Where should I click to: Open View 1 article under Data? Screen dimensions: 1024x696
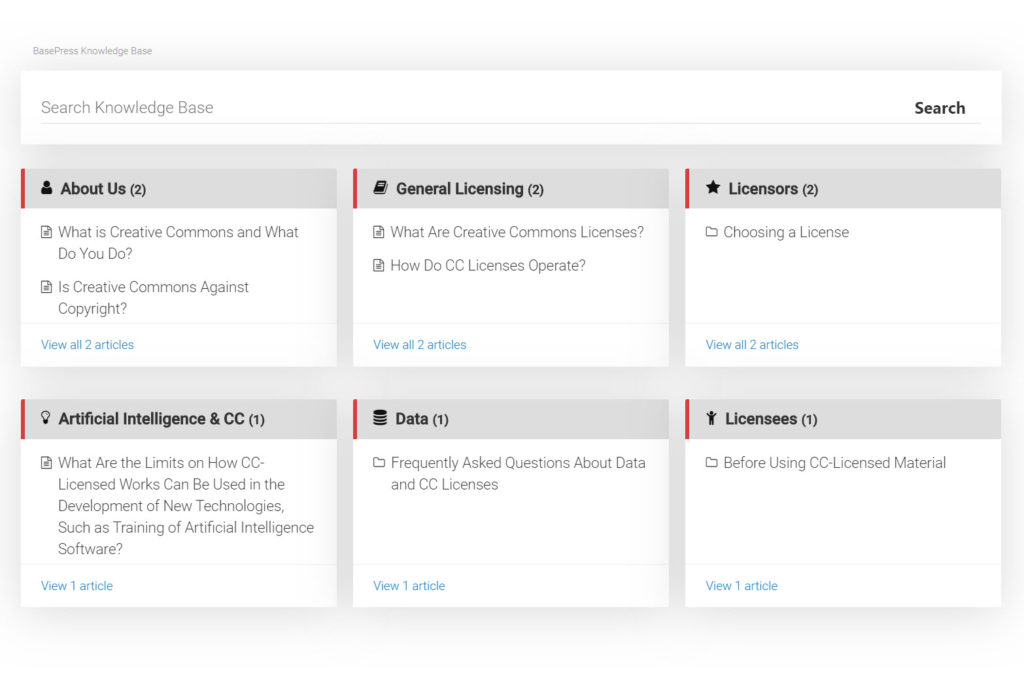tap(409, 586)
